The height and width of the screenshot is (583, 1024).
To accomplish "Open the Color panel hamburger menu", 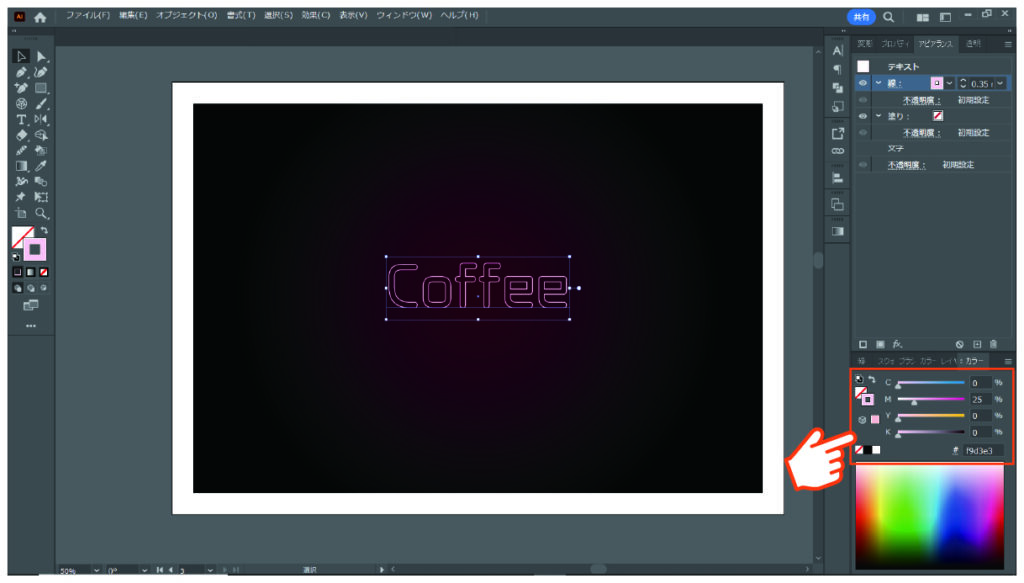I will [1008, 361].
